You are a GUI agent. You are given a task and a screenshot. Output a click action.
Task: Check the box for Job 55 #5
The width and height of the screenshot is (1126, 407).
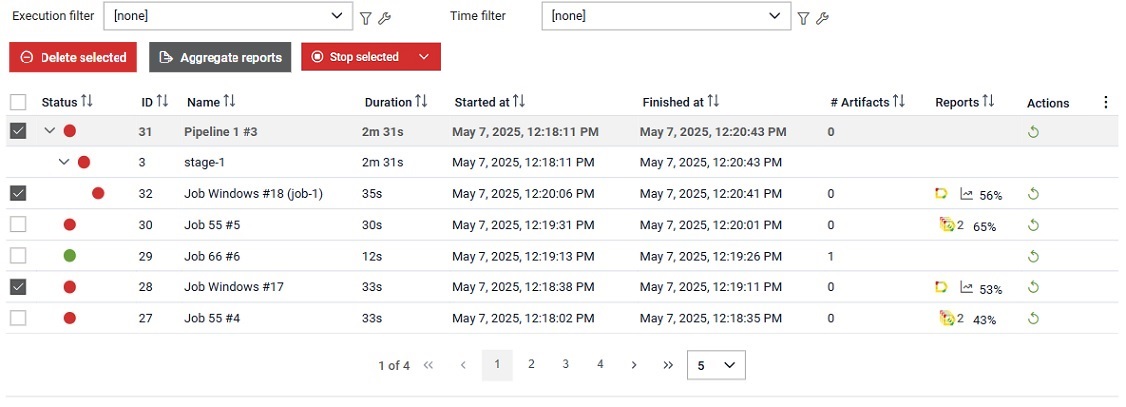click(18, 225)
